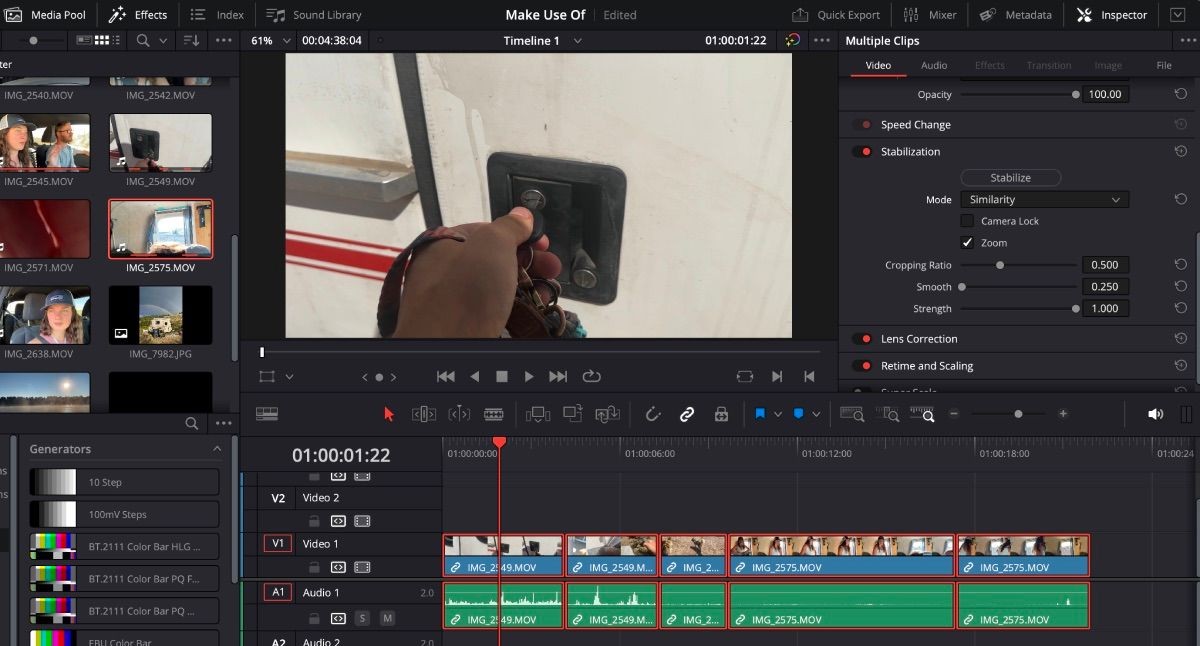The height and width of the screenshot is (646, 1200).
Task: Click the Play Reverse button
Action: (x=475, y=377)
